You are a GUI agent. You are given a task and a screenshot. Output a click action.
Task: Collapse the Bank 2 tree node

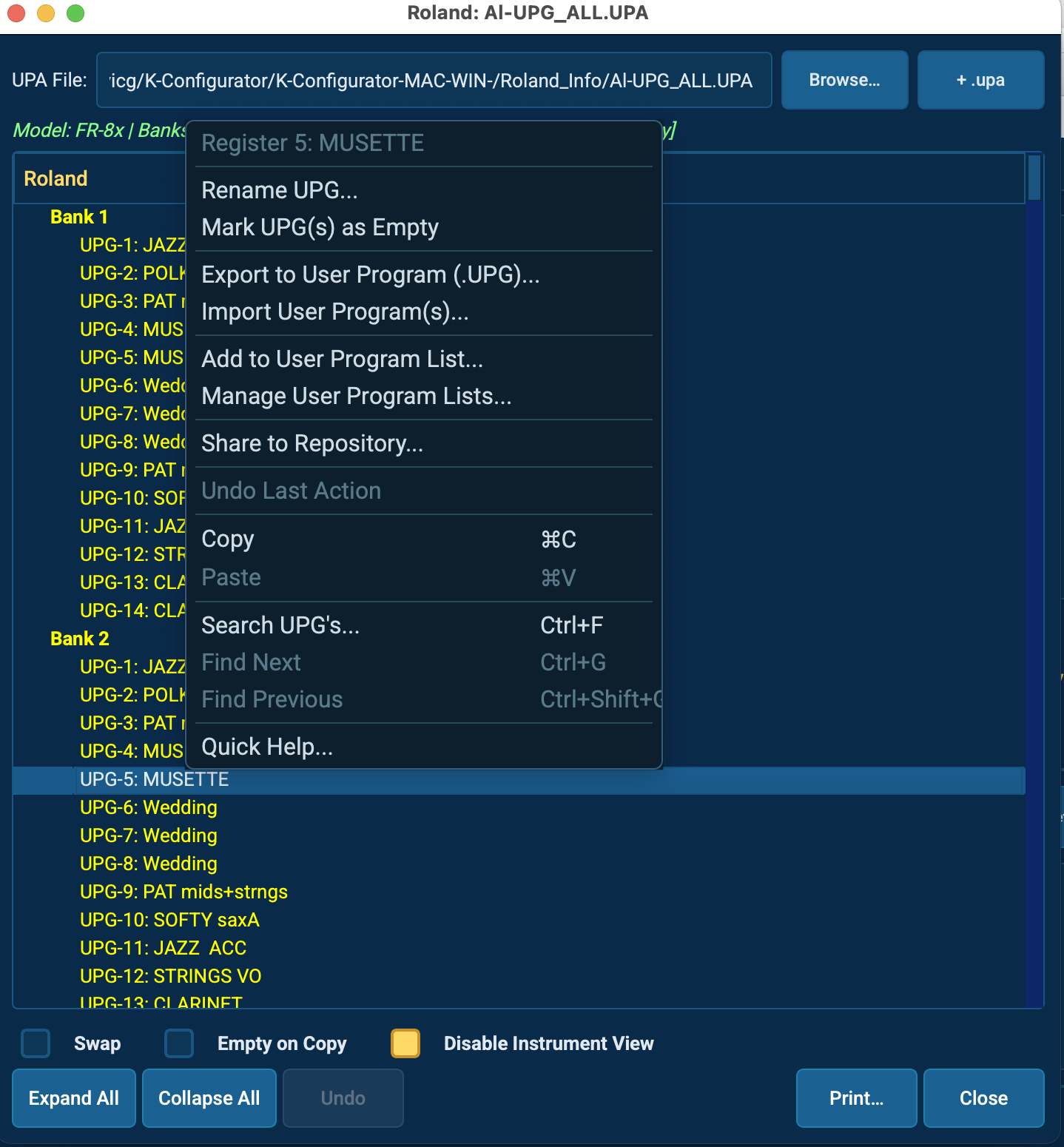tap(80, 639)
